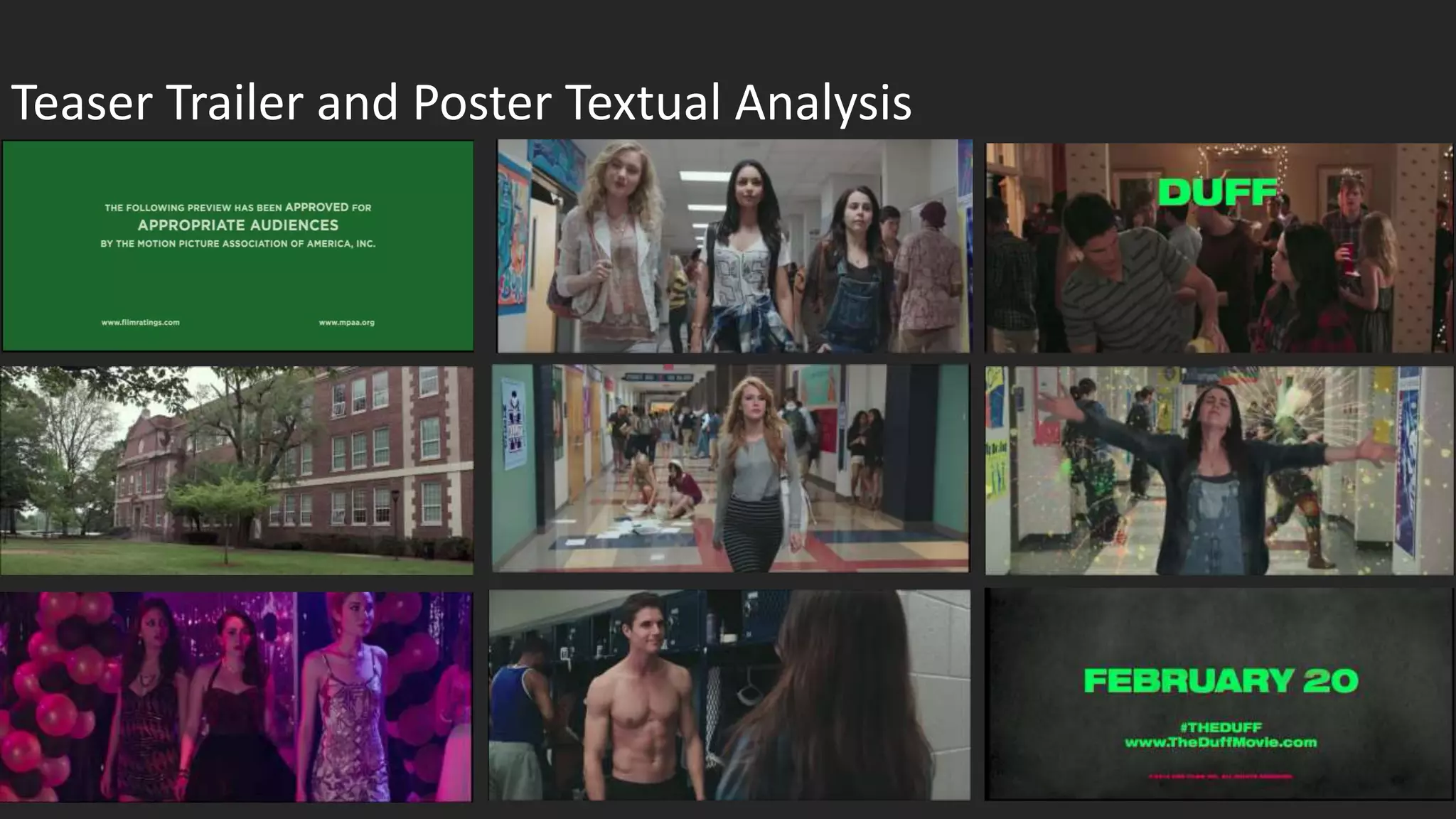Click the green DUFF title text
Screen dimensions: 1456x819
[1217, 192]
